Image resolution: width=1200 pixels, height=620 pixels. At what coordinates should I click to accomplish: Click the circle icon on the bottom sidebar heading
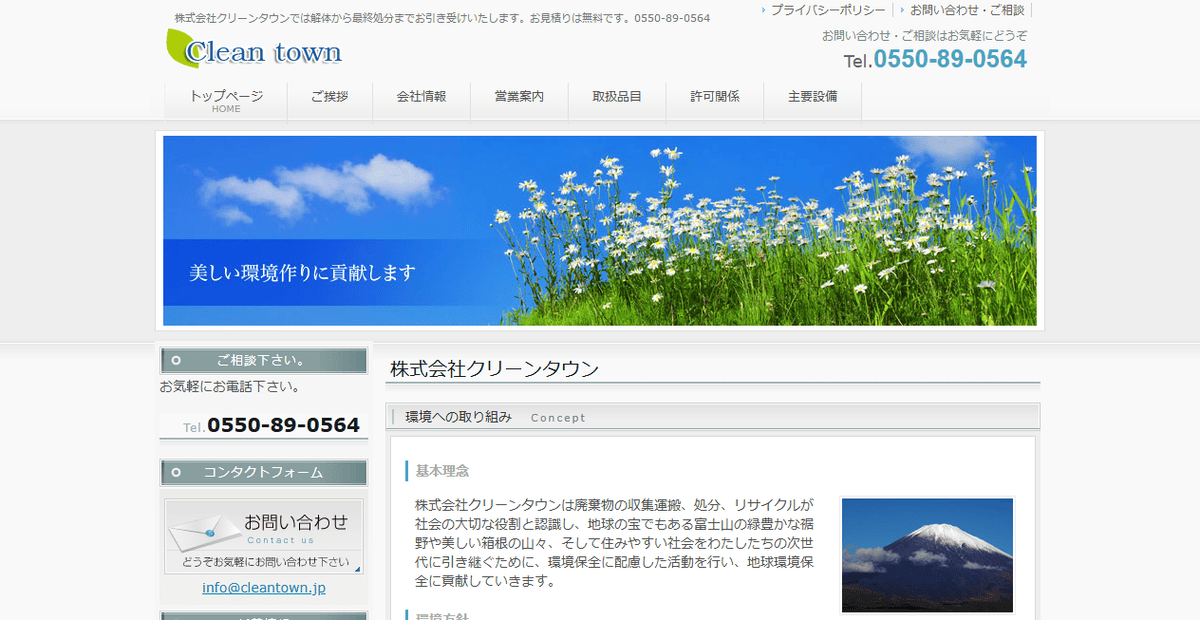177,617
